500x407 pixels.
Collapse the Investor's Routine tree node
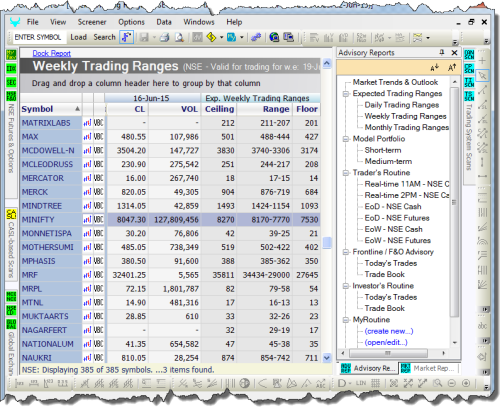pos(346,286)
